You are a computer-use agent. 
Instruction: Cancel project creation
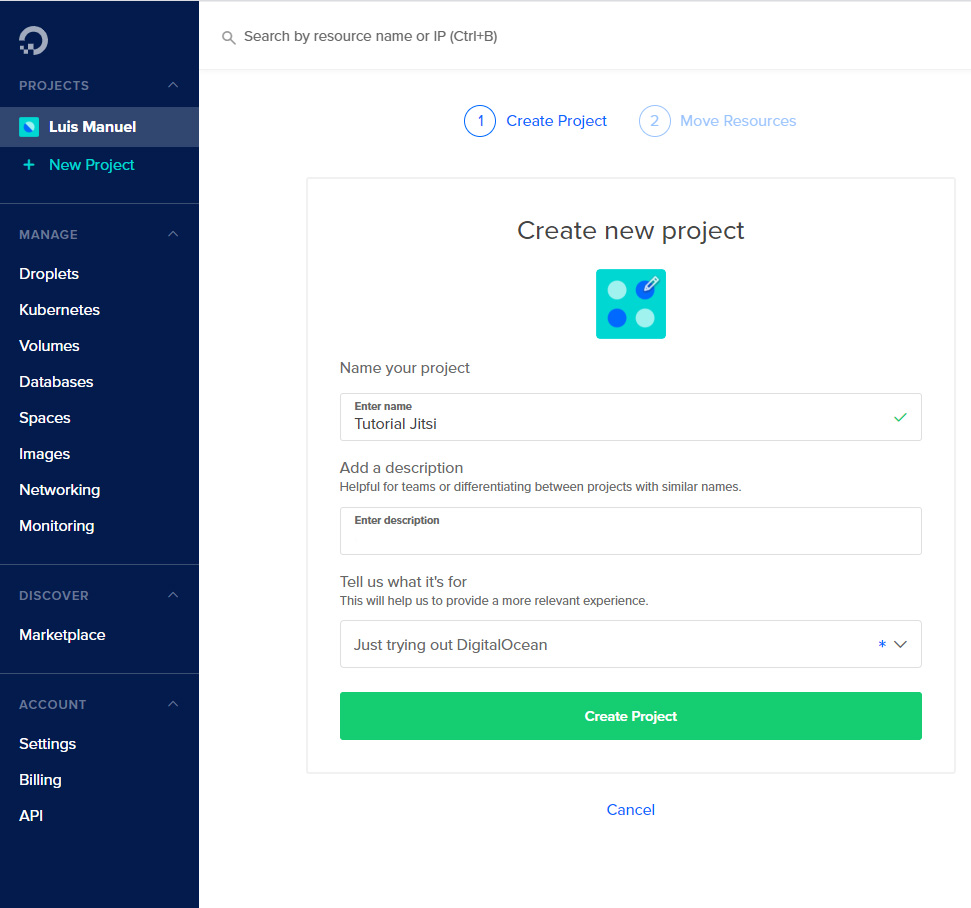pyautogui.click(x=630, y=810)
